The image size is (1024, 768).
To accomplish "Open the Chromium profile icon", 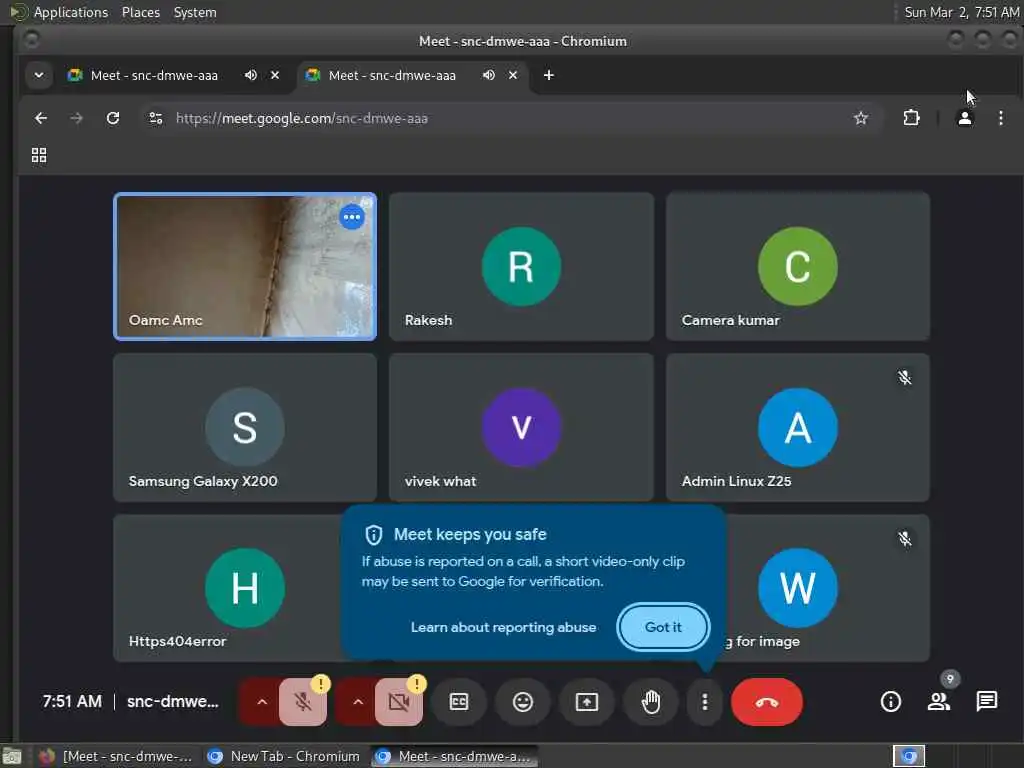I will (964, 118).
